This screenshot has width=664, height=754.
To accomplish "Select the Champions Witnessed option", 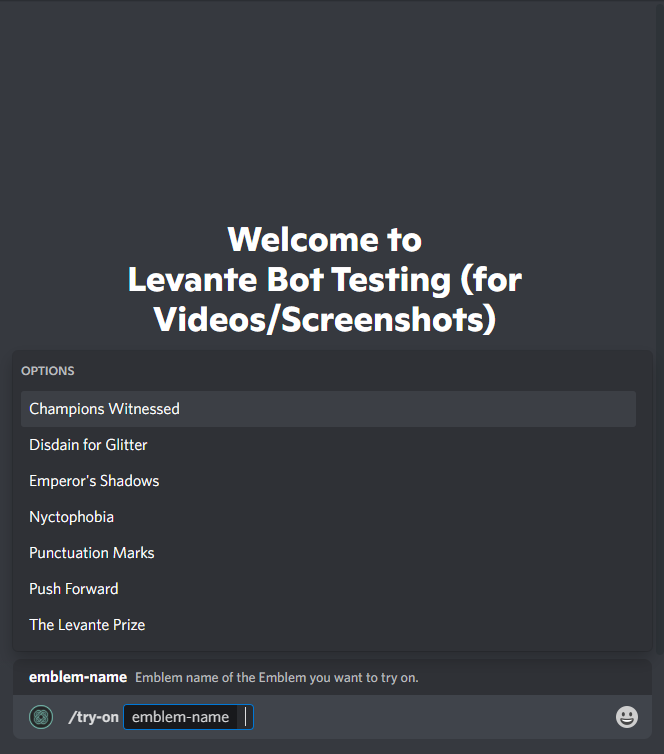I will pyautogui.click(x=328, y=409).
